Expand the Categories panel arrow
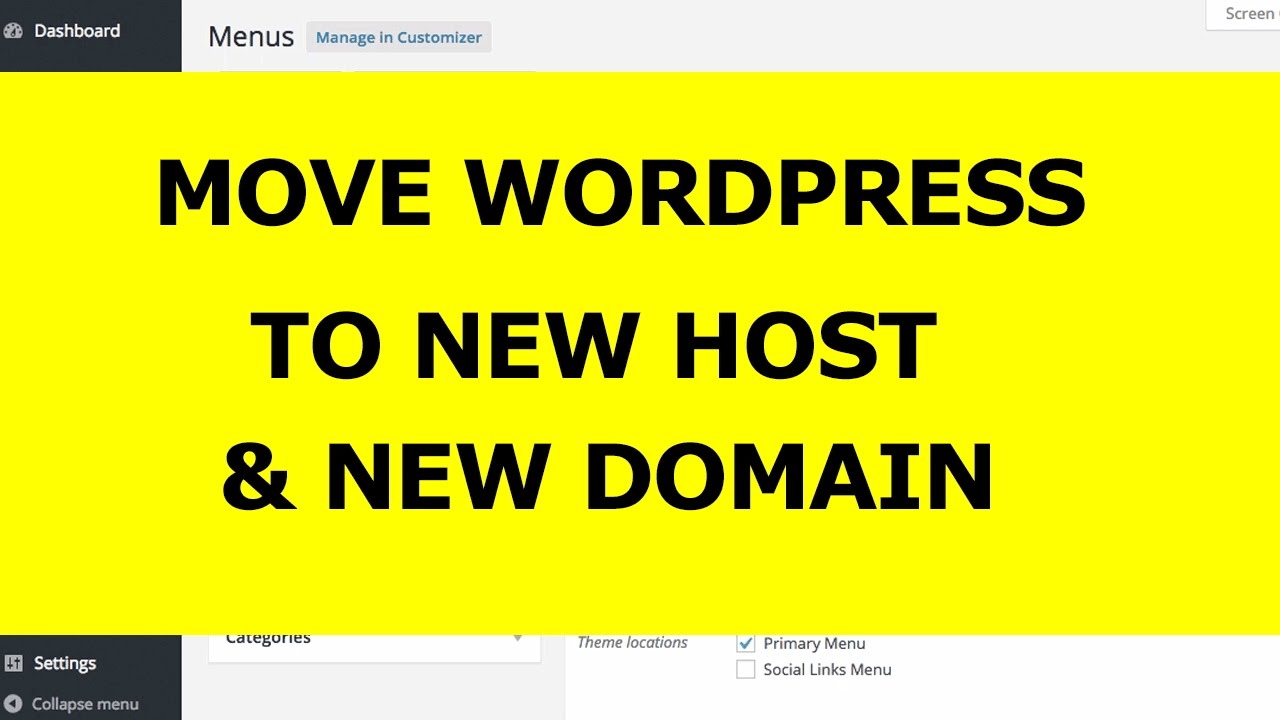This screenshot has width=1280, height=720. (518, 638)
